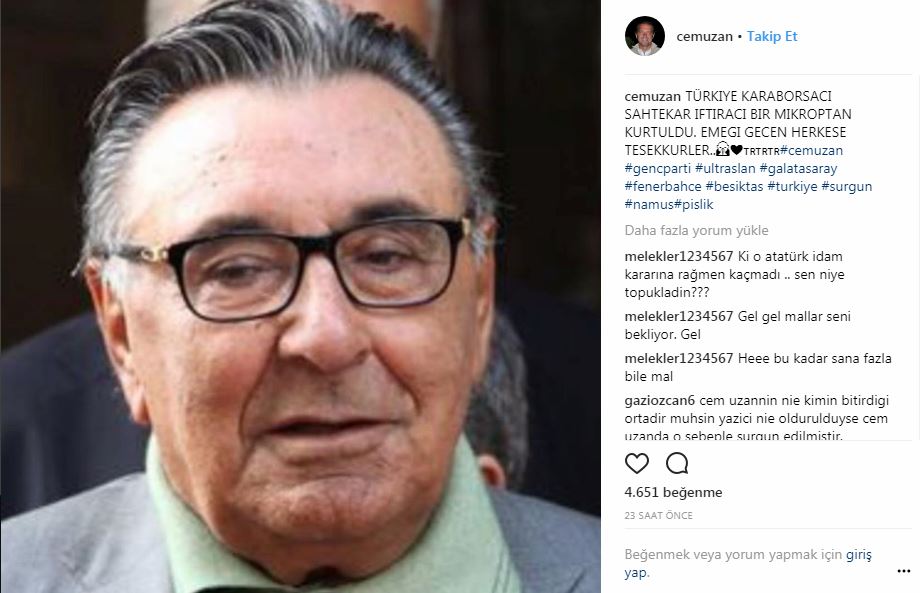
Task: Open the #ultraslan hashtag
Action: click(x=725, y=168)
